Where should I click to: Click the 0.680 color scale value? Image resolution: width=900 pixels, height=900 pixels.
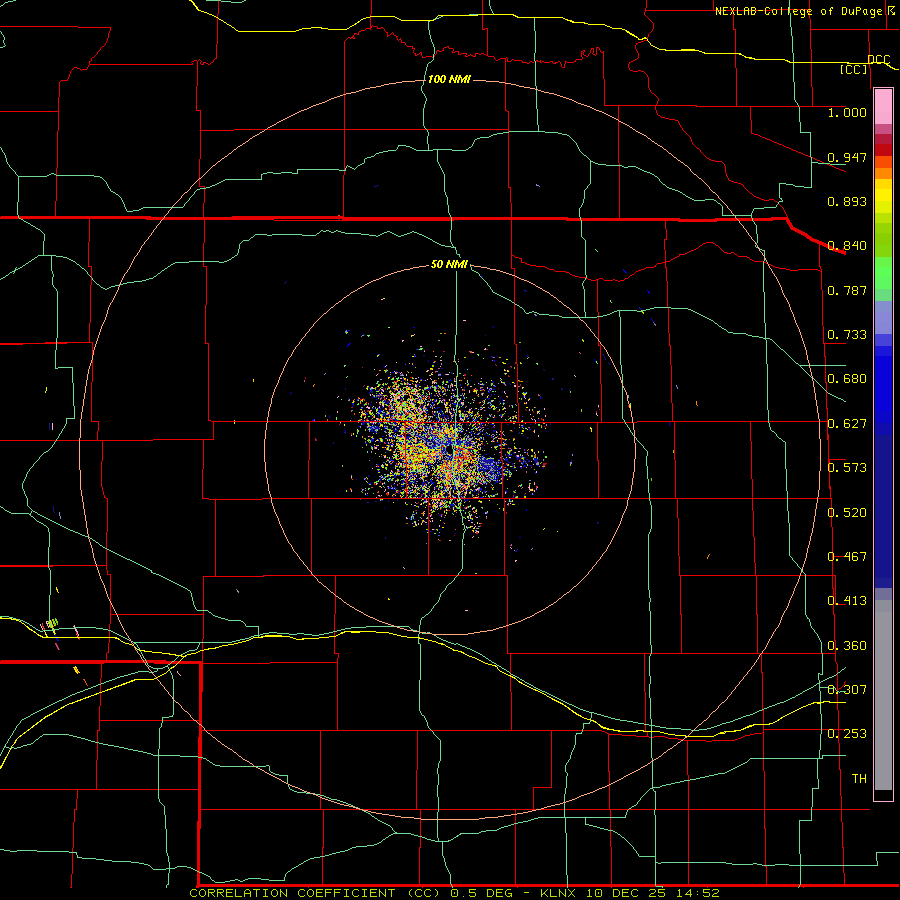(847, 379)
